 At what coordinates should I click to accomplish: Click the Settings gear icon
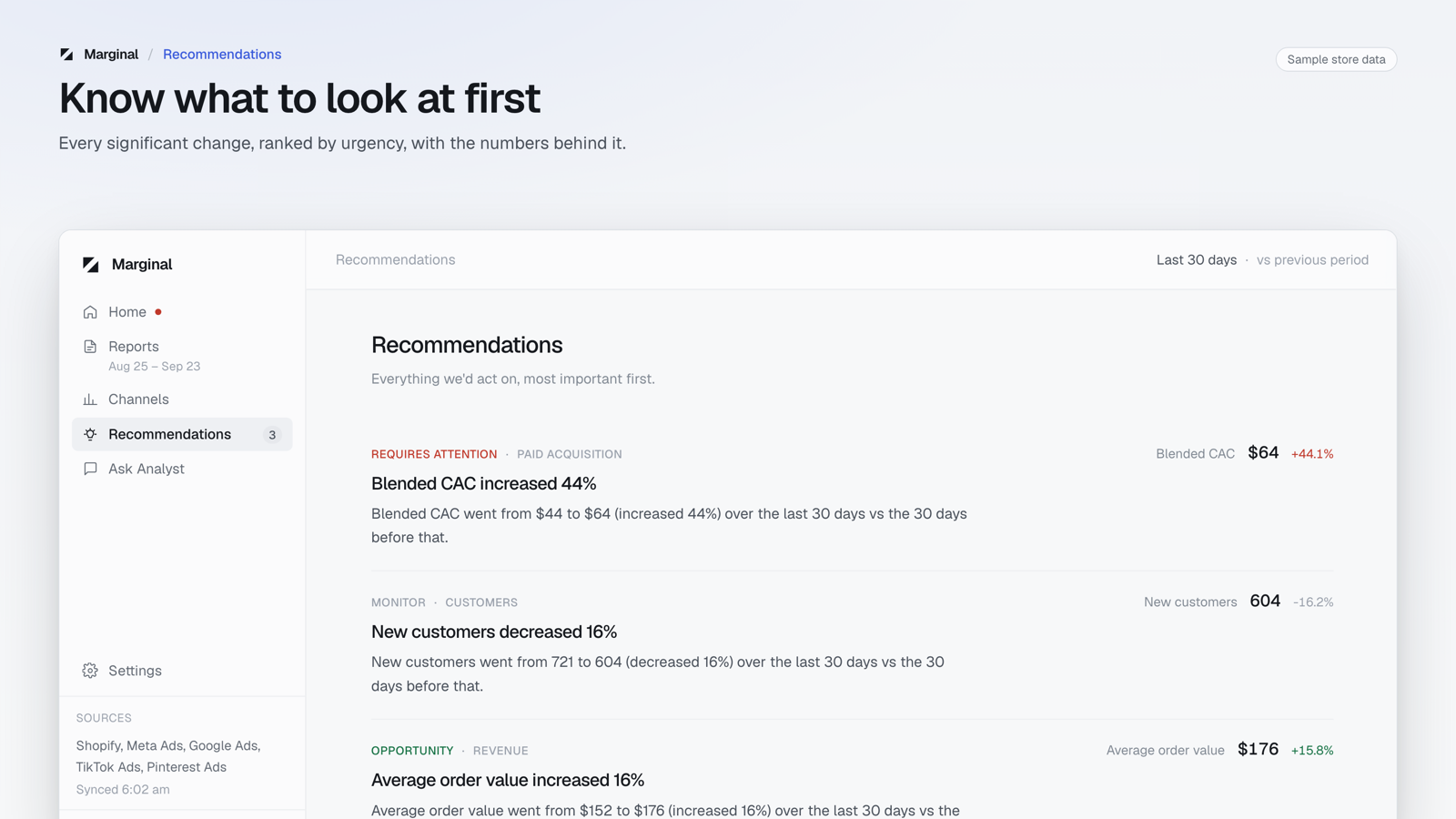[x=90, y=671]
